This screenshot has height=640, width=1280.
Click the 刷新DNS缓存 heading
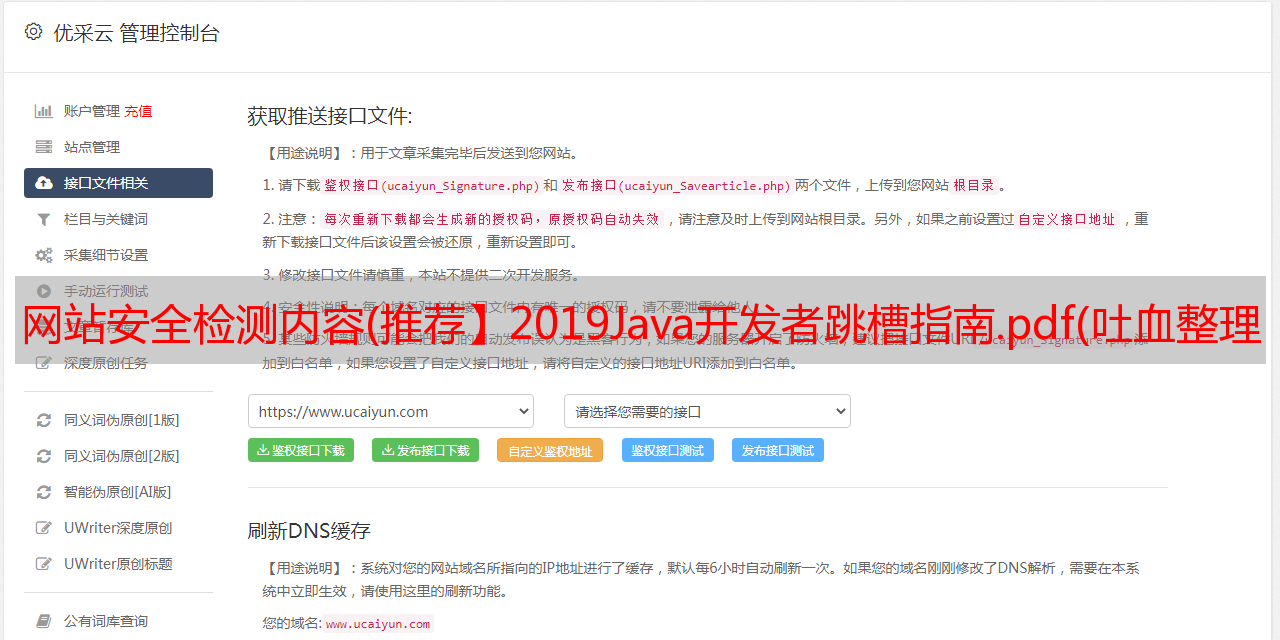(309, 530)
